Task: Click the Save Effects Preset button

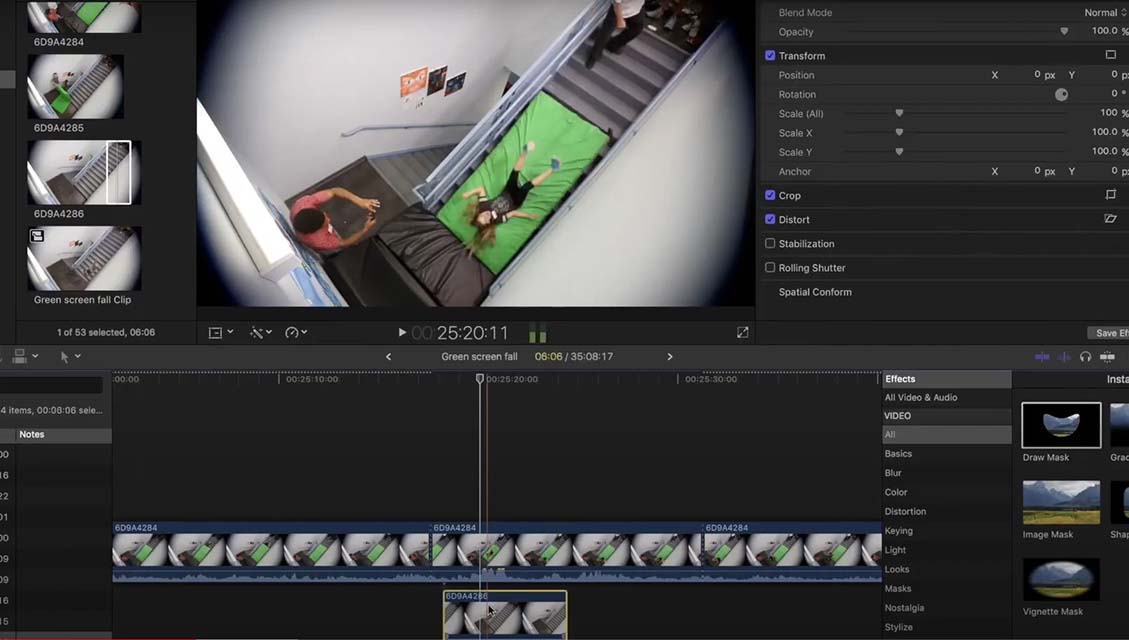Action: tap(1108, 333)
